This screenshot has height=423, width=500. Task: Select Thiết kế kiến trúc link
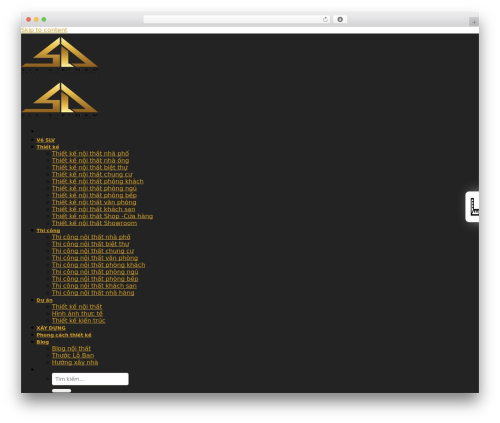coord(78,321)
